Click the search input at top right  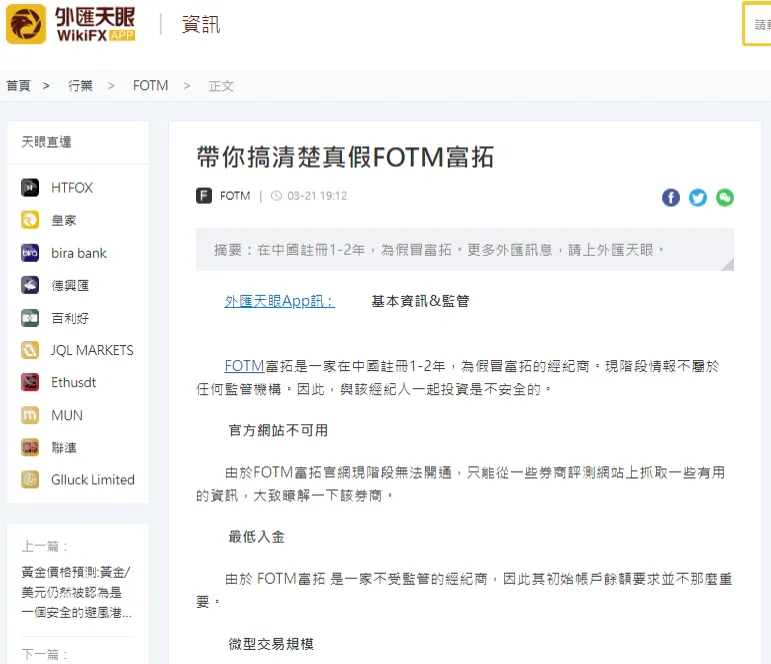tap(757, 24)
